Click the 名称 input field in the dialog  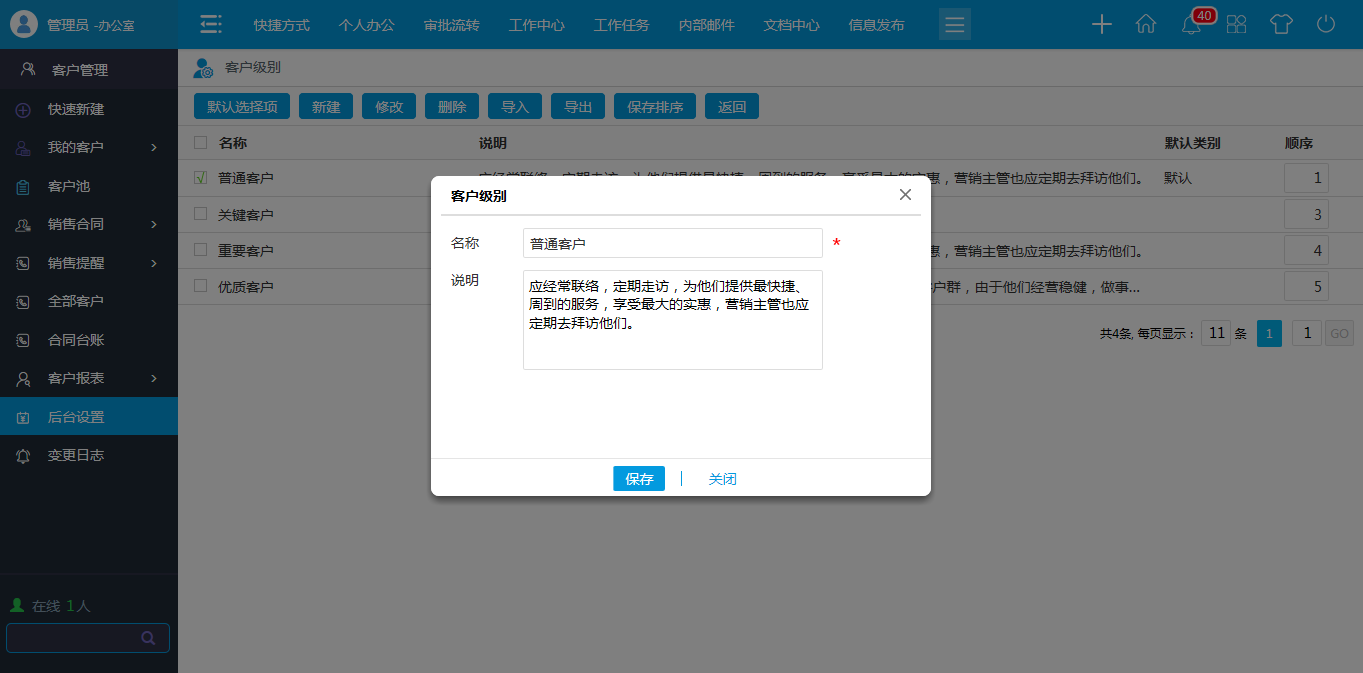(x=671, y=242)
